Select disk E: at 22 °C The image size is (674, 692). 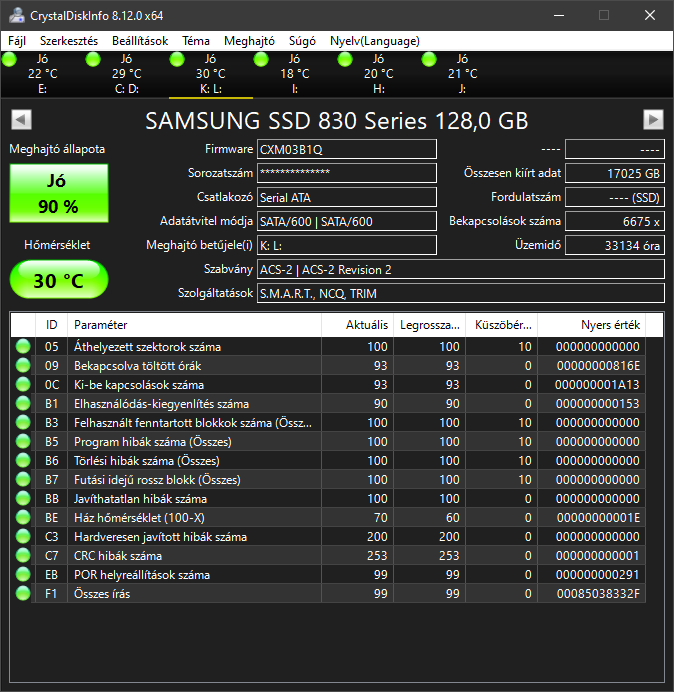[42, 74]
